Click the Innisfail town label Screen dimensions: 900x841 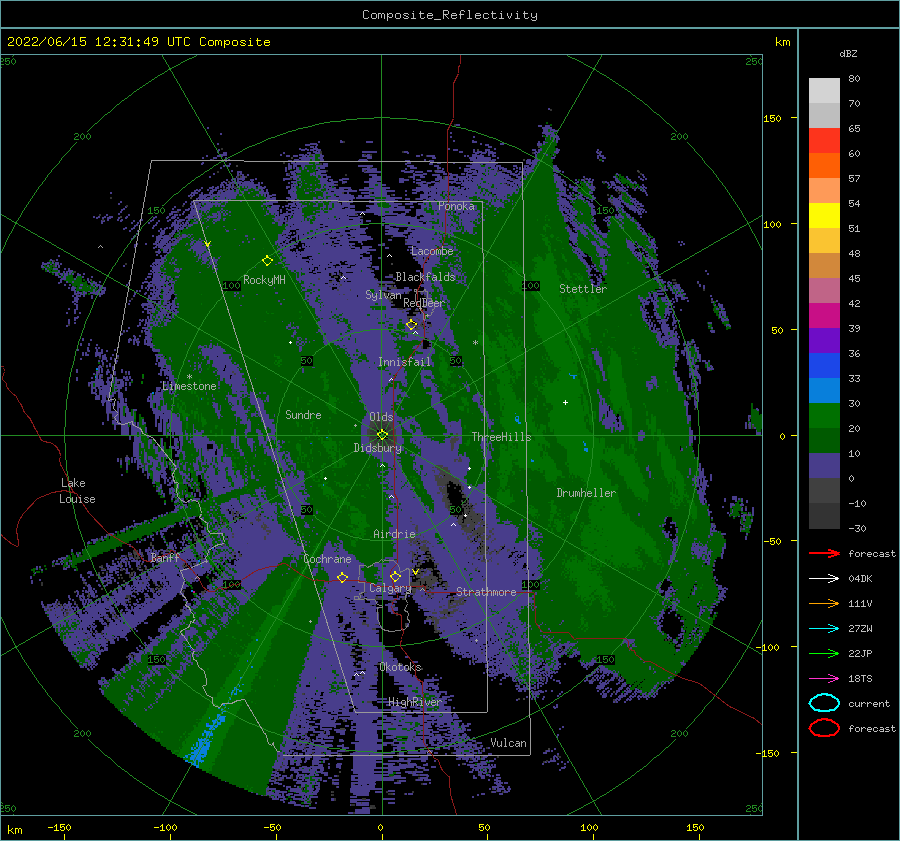pyautogui.click(x=404, y=362)
